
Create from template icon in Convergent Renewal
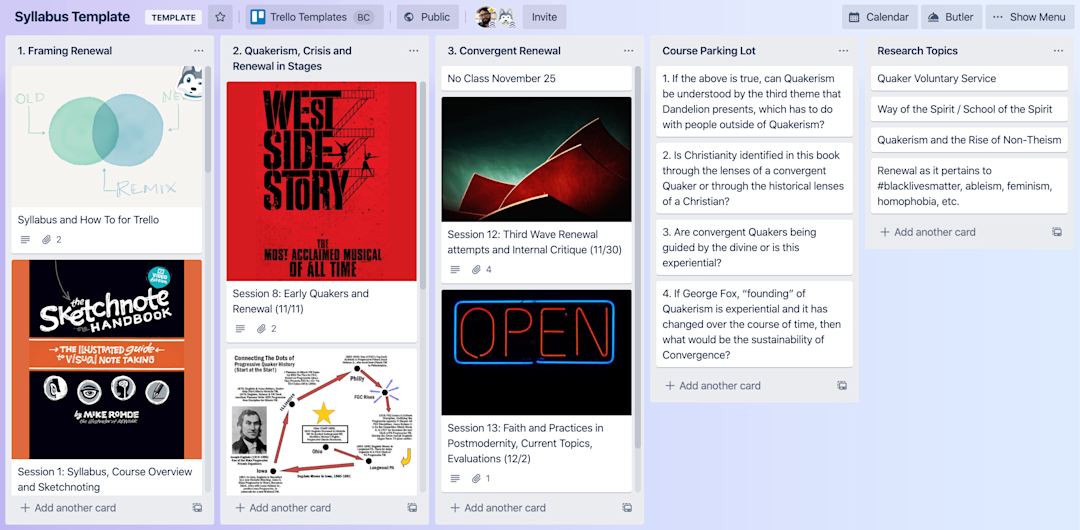(x=627, y=508)
